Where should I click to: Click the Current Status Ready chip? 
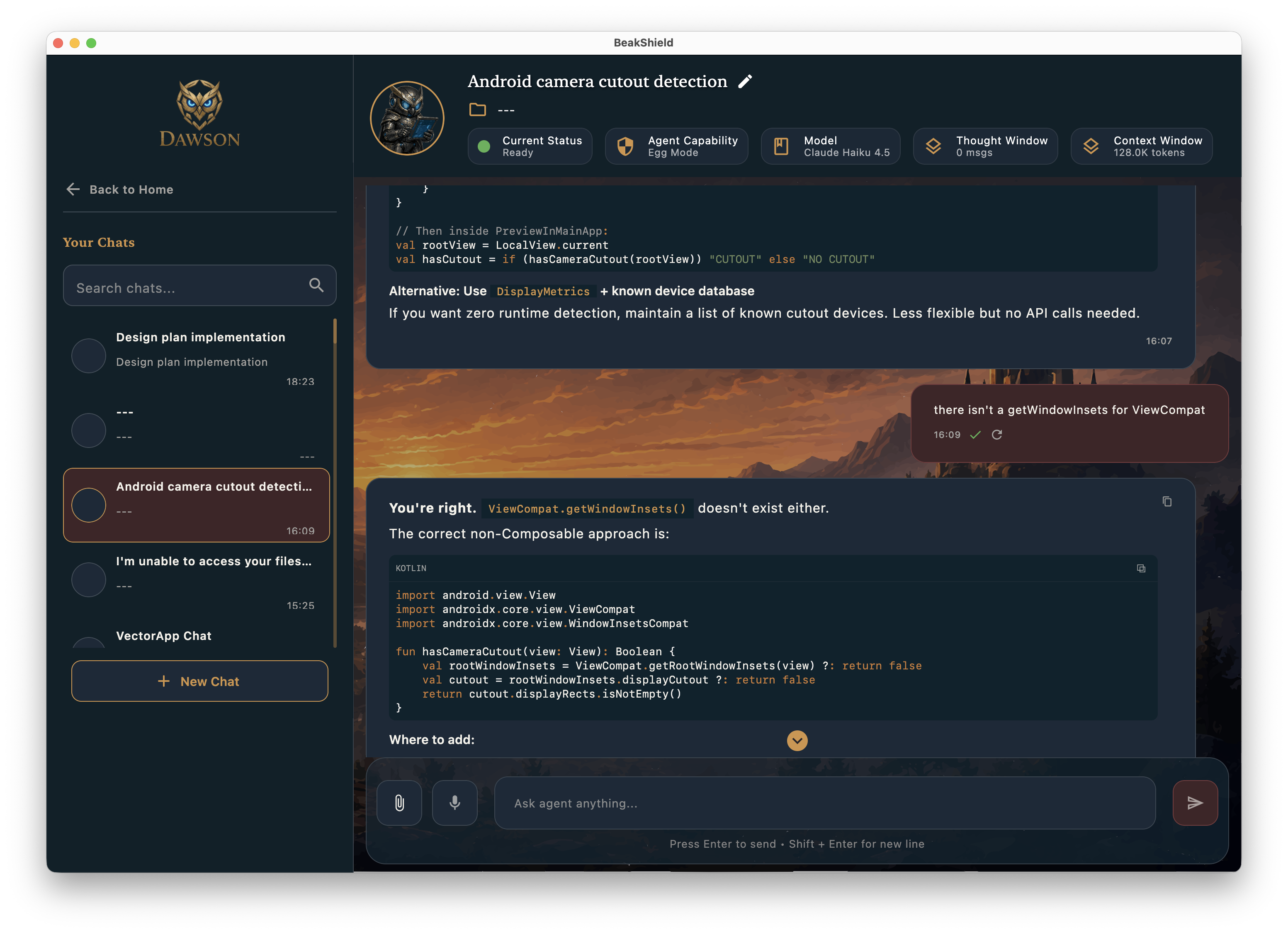point(530,146)
